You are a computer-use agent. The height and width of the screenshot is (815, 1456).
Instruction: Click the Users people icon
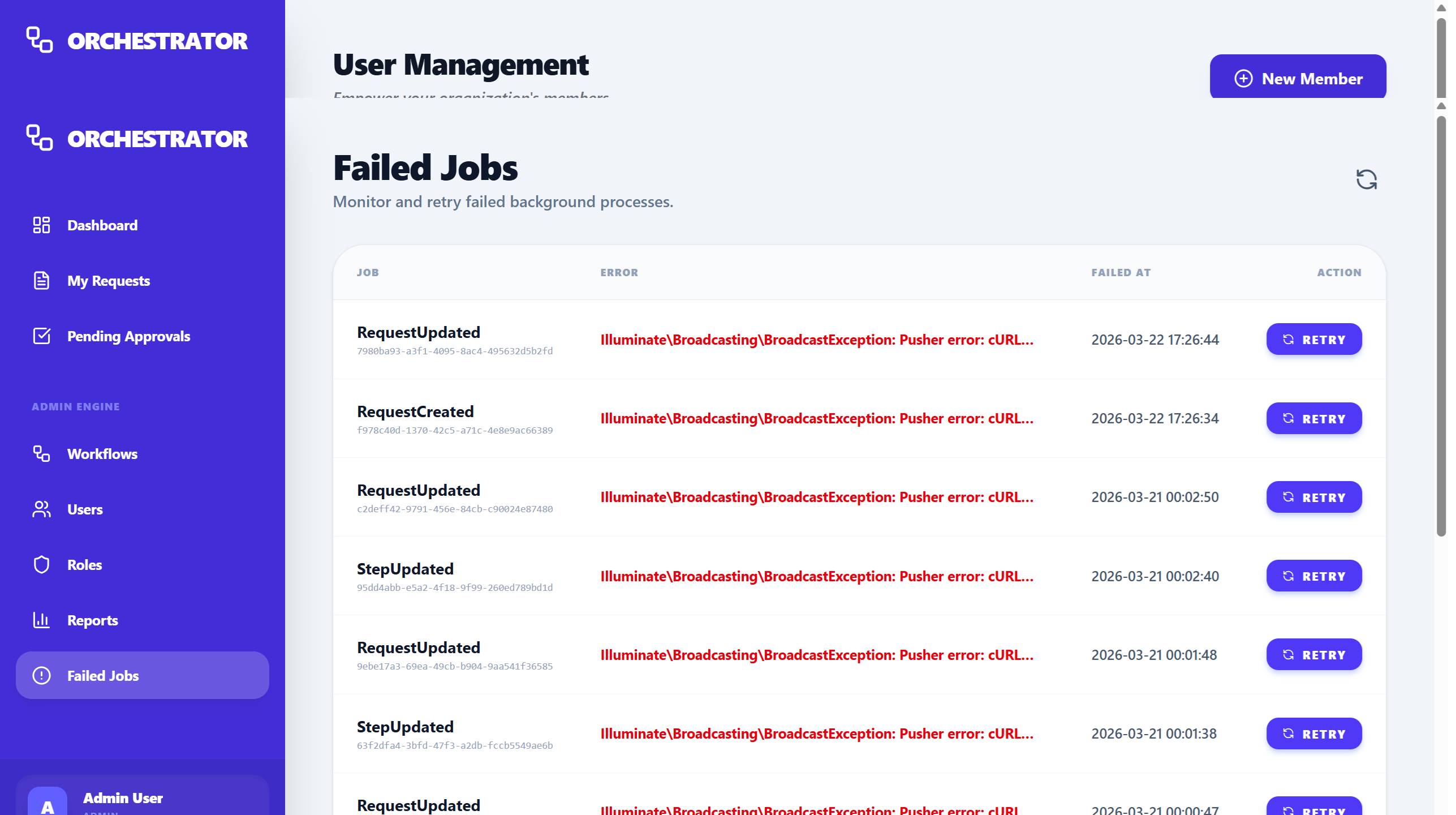click(41, 509)
